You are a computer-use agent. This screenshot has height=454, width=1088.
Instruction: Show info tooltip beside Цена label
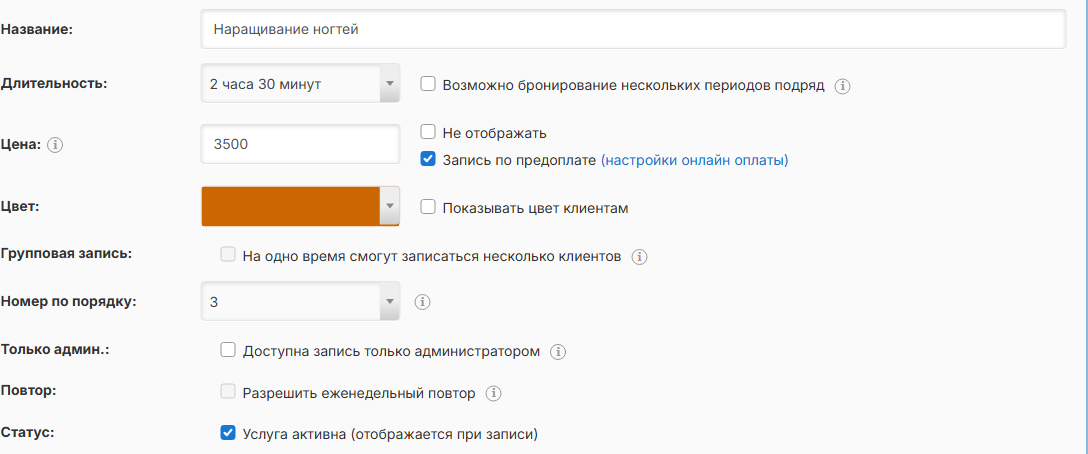56,146
